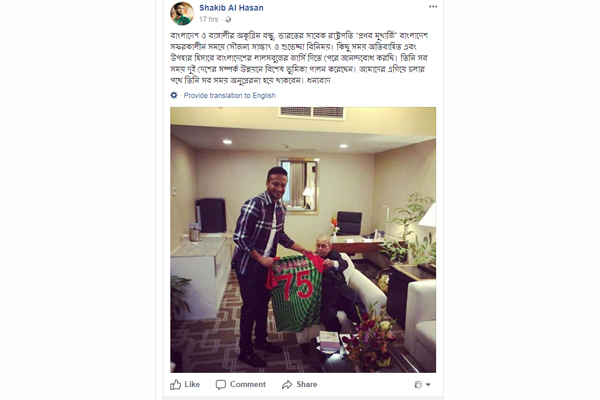Click the globe public privacy icon
600x400 pixels.
pos(228,20)
